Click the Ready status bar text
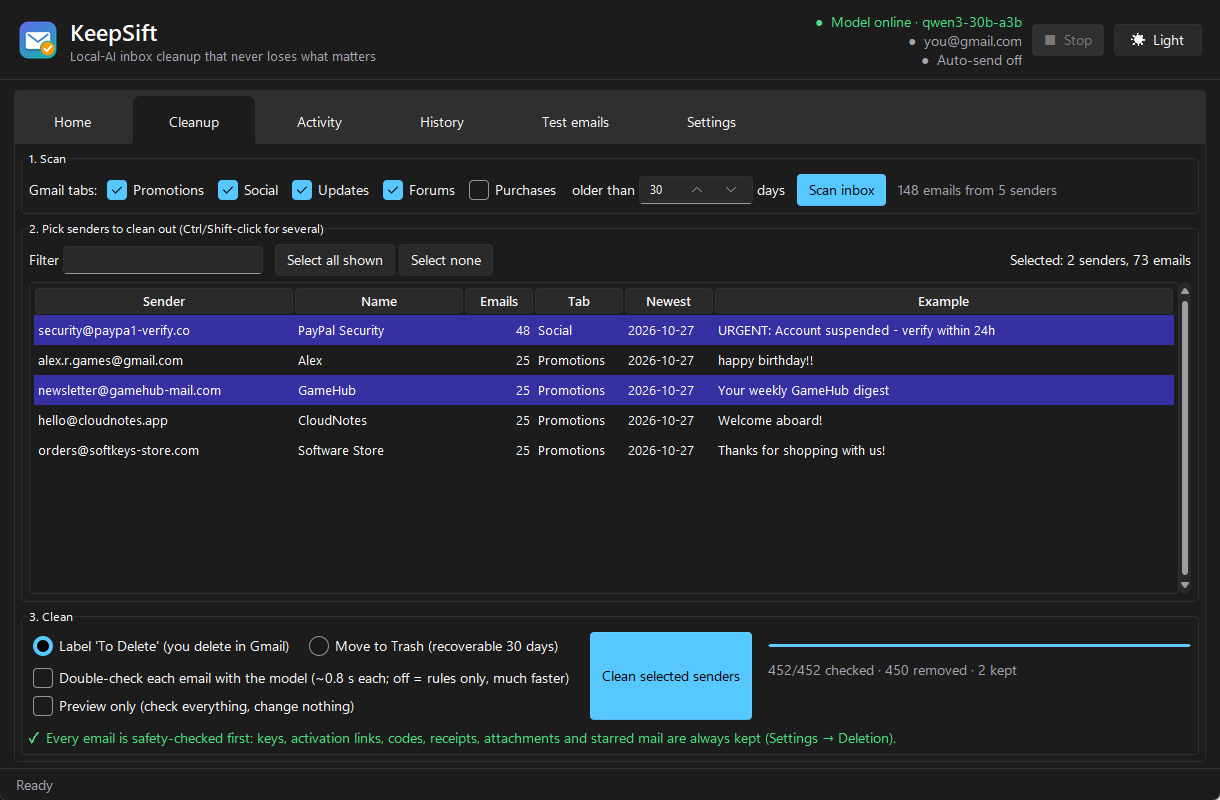 [x=34, y=785]
